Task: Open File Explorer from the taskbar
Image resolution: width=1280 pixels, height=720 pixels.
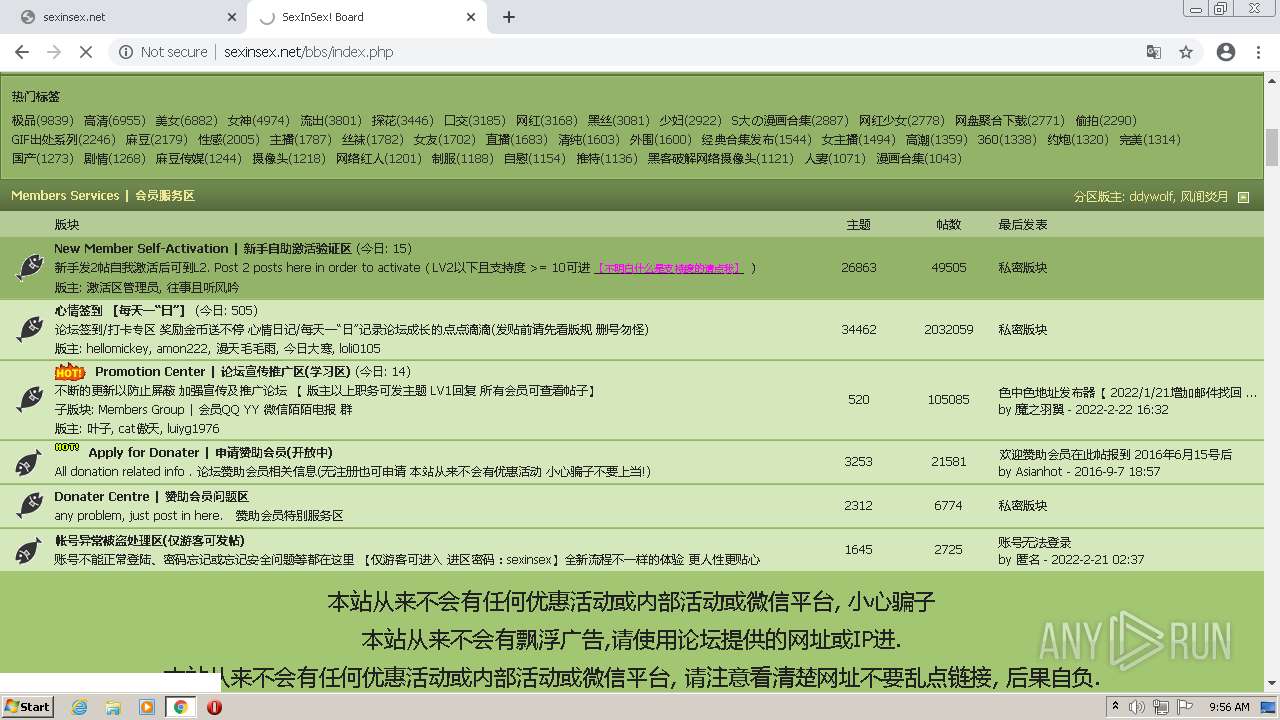Action: [x=113, y=707]
